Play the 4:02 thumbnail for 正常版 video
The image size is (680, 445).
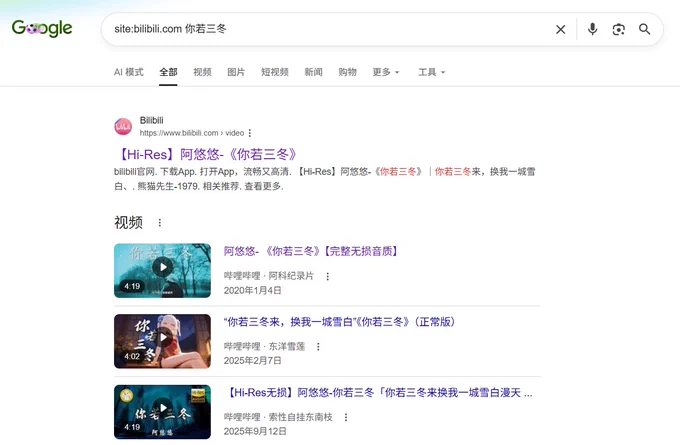click(162, 341)
